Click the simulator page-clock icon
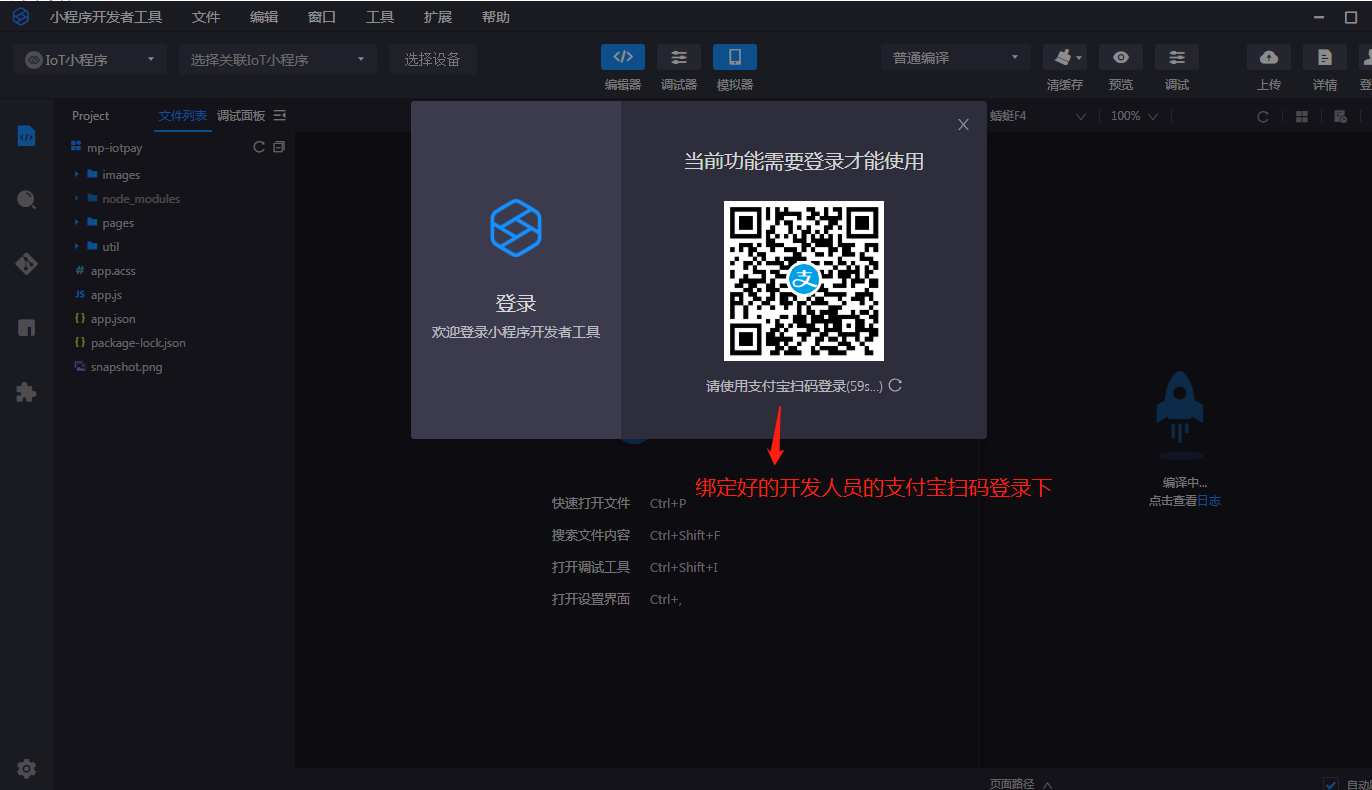Screen dimensions: 1372x790 [1340, 116]
